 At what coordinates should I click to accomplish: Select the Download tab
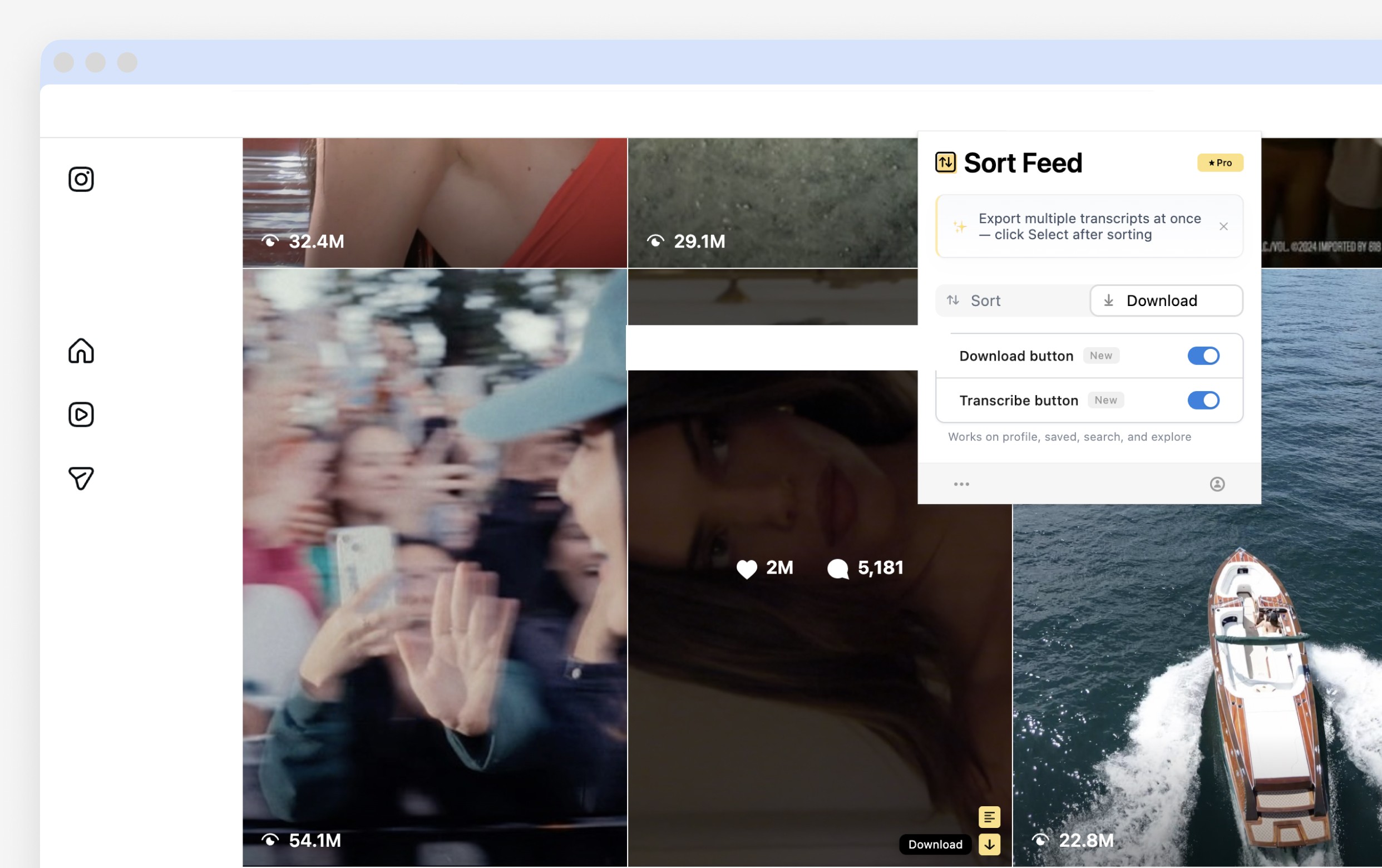[1166, 301]
